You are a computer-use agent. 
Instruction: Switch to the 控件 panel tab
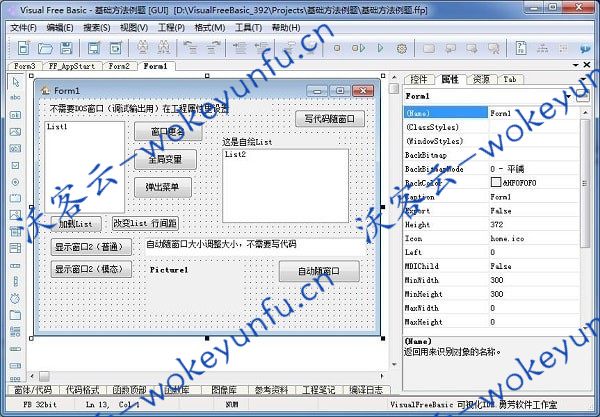tap(419, 79)
